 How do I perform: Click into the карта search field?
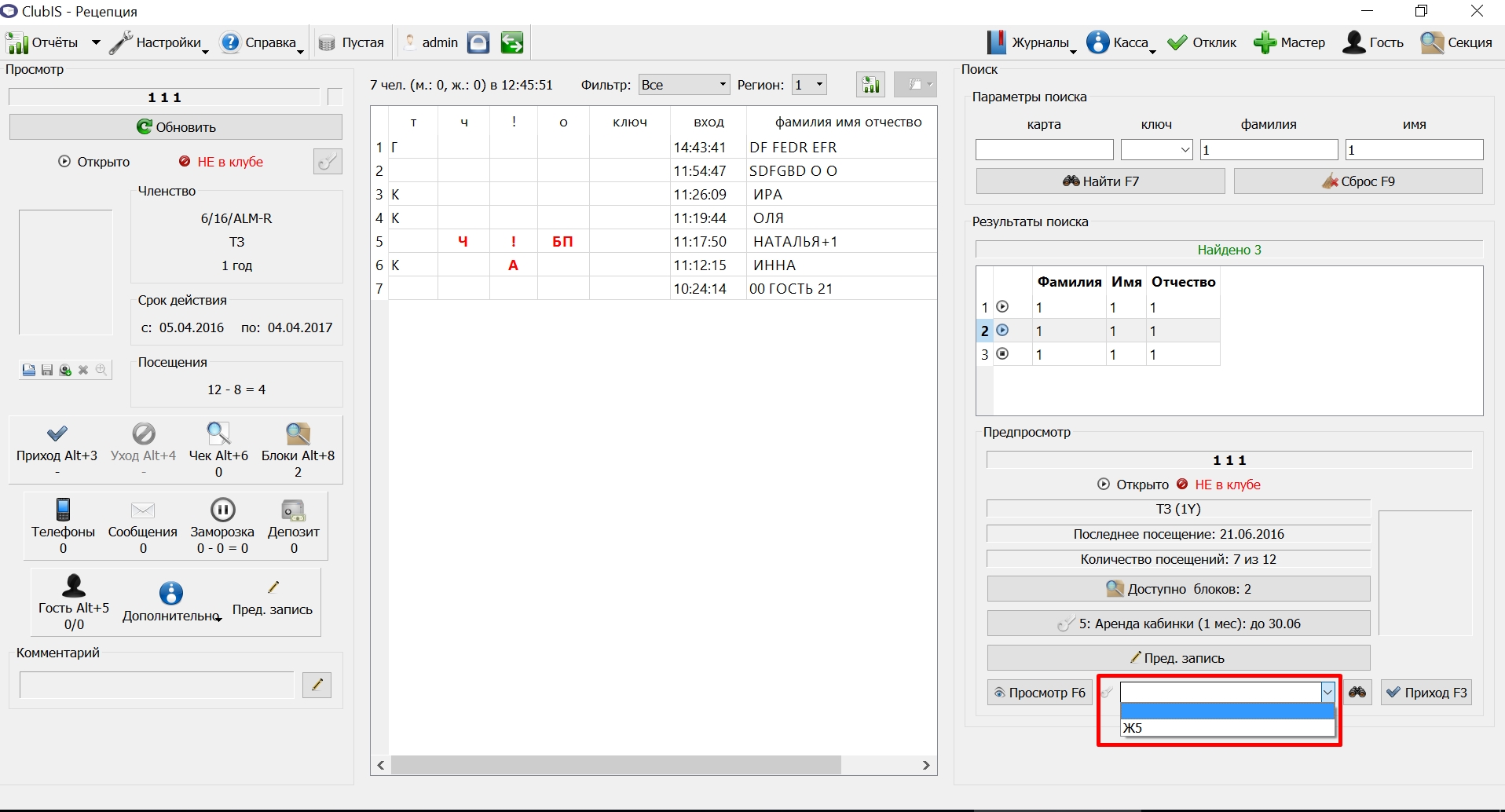tap(1044, 149)
